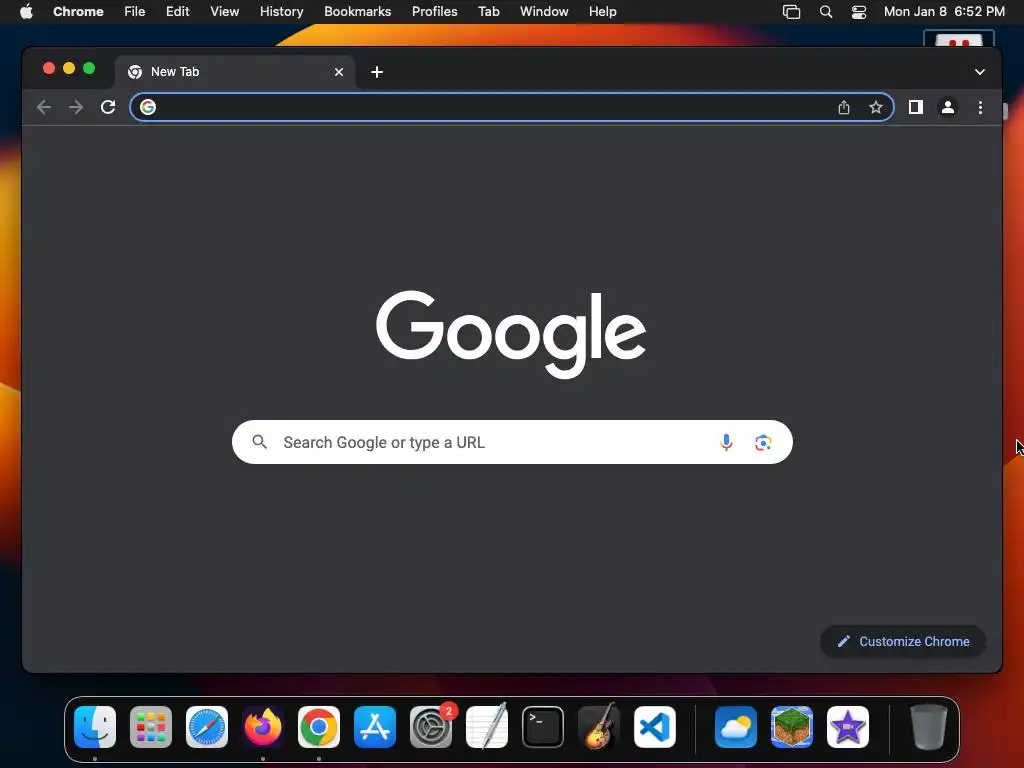Click the Chrome icon in the Dock
This screenshot has height=768, width=1024.
click(x=319, y=726)
